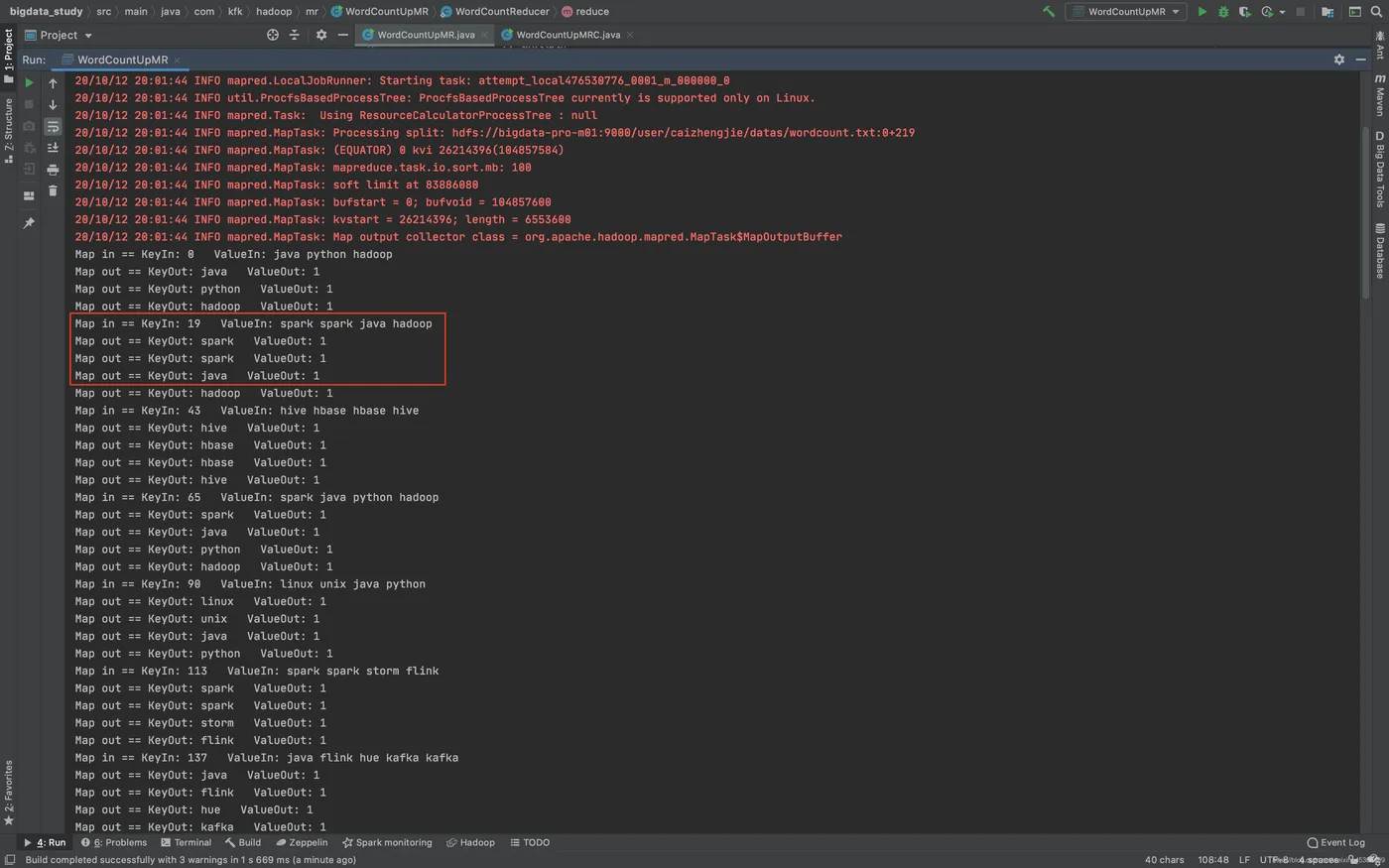Run WordCountUpMR from the top toolbar
1389x868 pixels.
click(1202, 12)
